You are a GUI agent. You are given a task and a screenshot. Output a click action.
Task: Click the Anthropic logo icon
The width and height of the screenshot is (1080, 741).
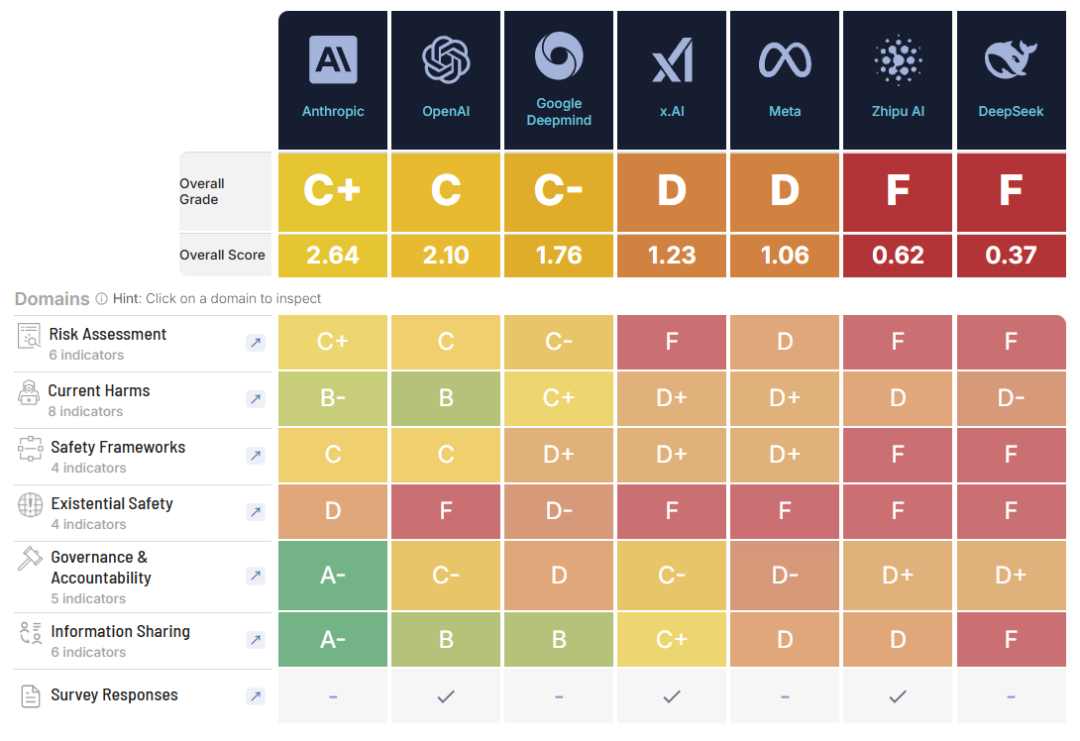[x=333, y=60]
